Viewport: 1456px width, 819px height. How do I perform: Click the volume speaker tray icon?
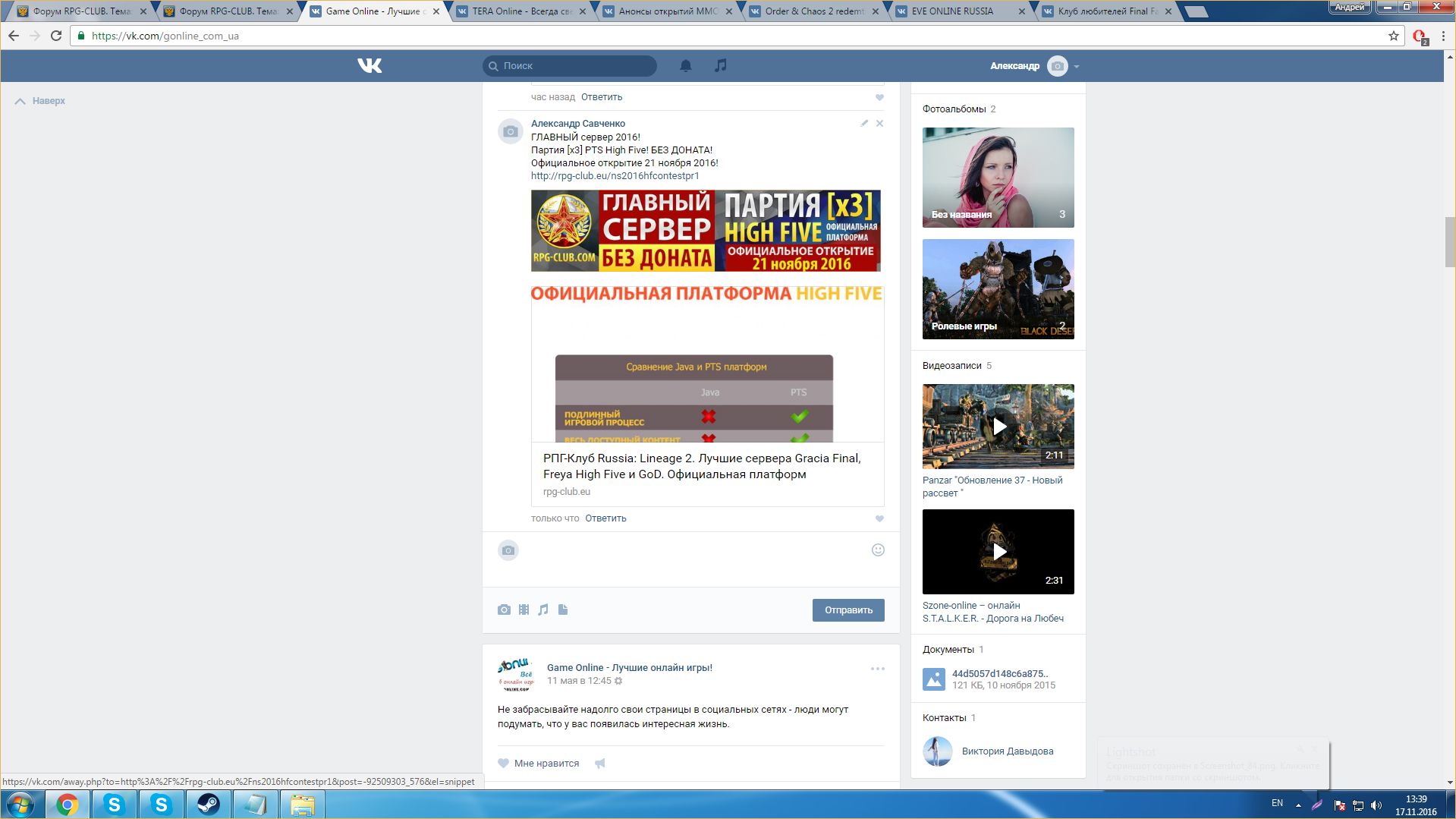pos(1376,805)
